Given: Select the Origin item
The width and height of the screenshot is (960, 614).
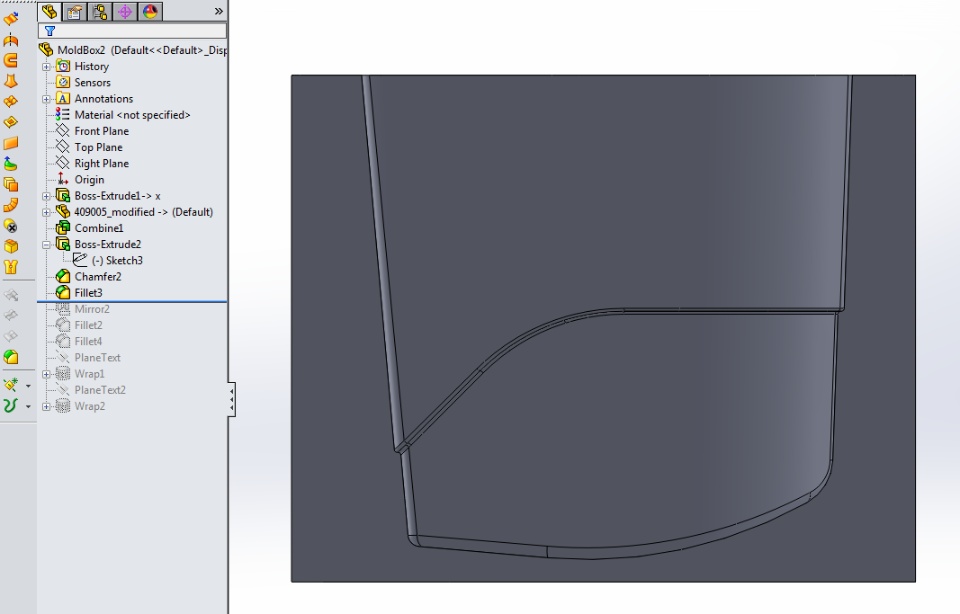Looking at the screenshot, I should tap(80, 180).
